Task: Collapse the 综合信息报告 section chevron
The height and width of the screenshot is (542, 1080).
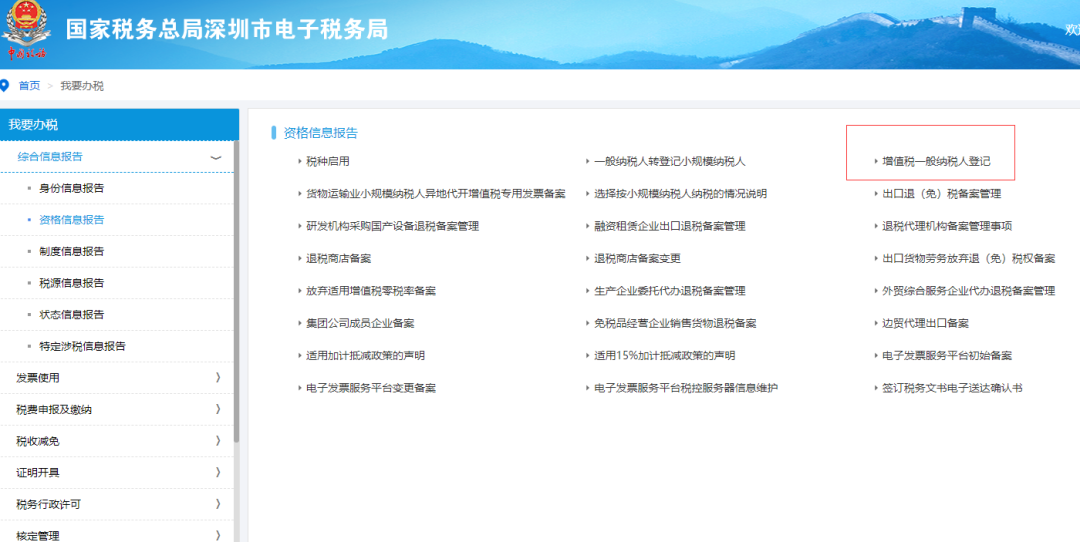Action: click(216, 157)
